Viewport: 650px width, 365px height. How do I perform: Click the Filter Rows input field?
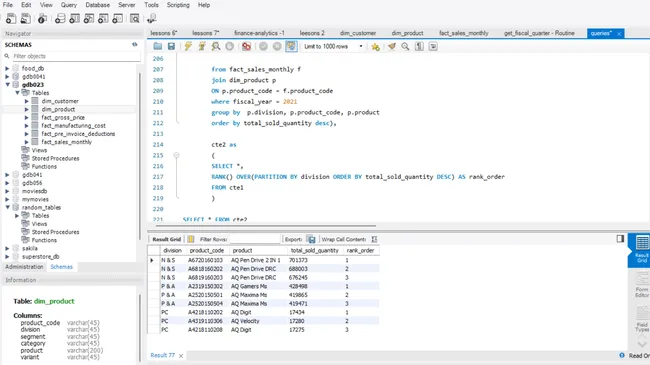point(255,239)
